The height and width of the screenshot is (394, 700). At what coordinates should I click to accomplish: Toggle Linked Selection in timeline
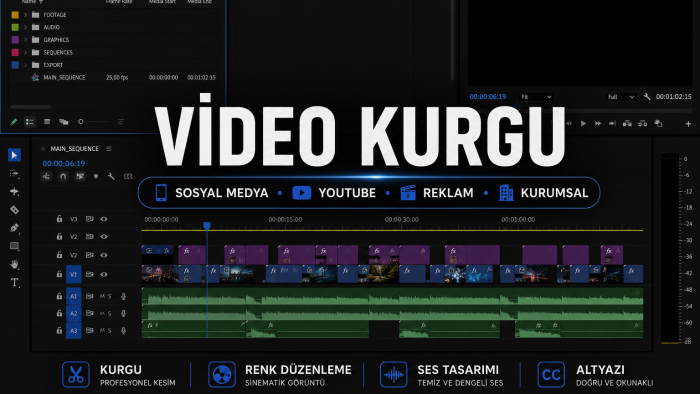click(x=80, y=176)
